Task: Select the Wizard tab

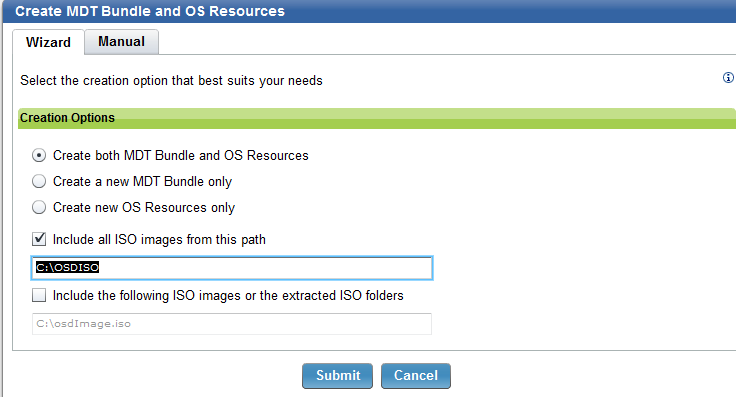Action: (x=48, y=42)
